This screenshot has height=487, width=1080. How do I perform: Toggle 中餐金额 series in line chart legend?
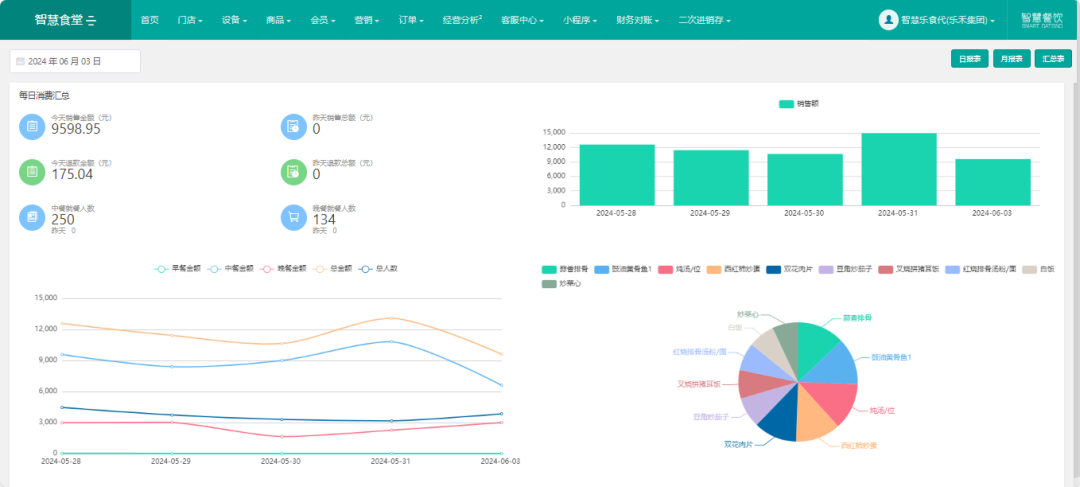pyautogui.click(x=231, y=269)
